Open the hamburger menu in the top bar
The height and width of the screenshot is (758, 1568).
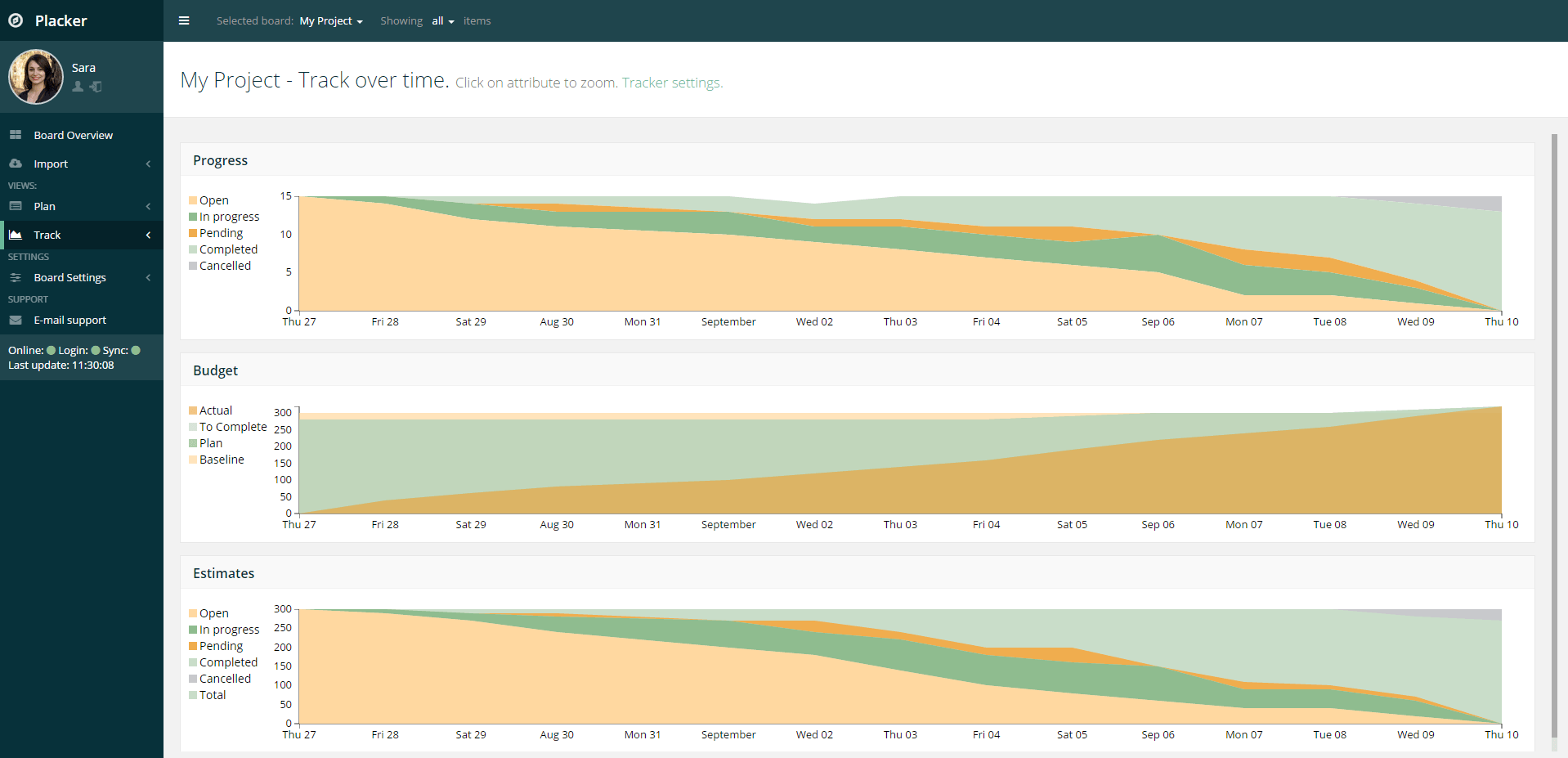click(x=183, y=20)
